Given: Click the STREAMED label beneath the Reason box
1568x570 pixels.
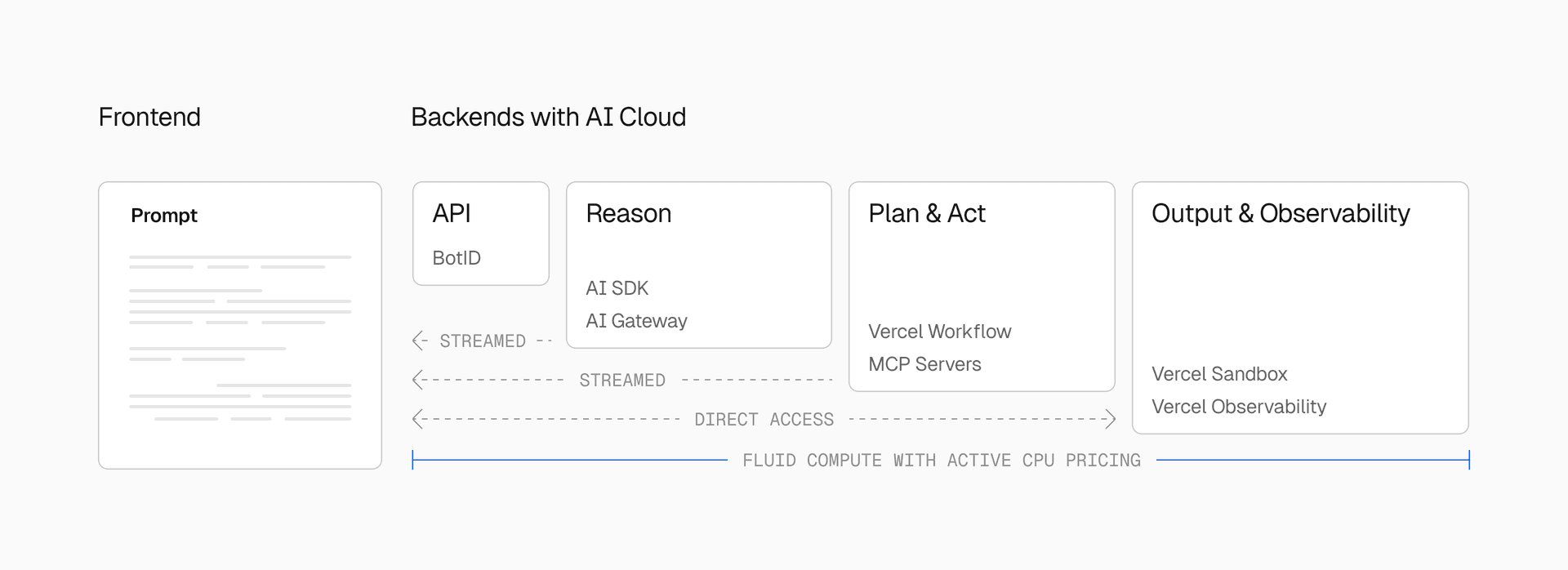Looking at the screenshot, I should coord(621,381).
